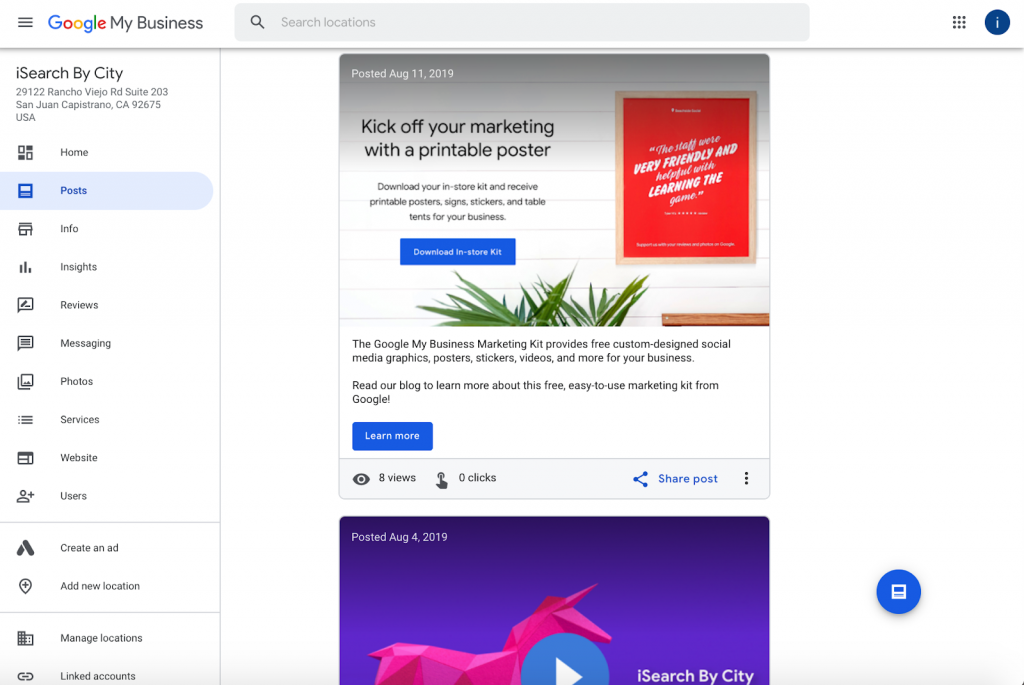Click the Messaging chat icon
Viewport: 1024px width, 685px height.
click(x=25, y=343)
